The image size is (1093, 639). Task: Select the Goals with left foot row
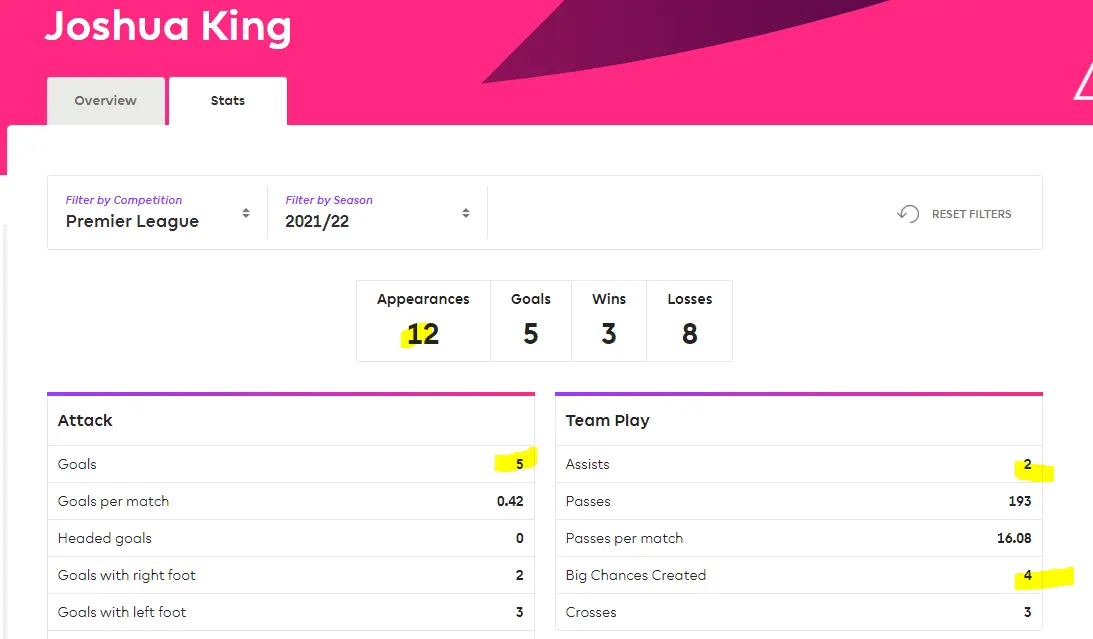coord(290,612)
